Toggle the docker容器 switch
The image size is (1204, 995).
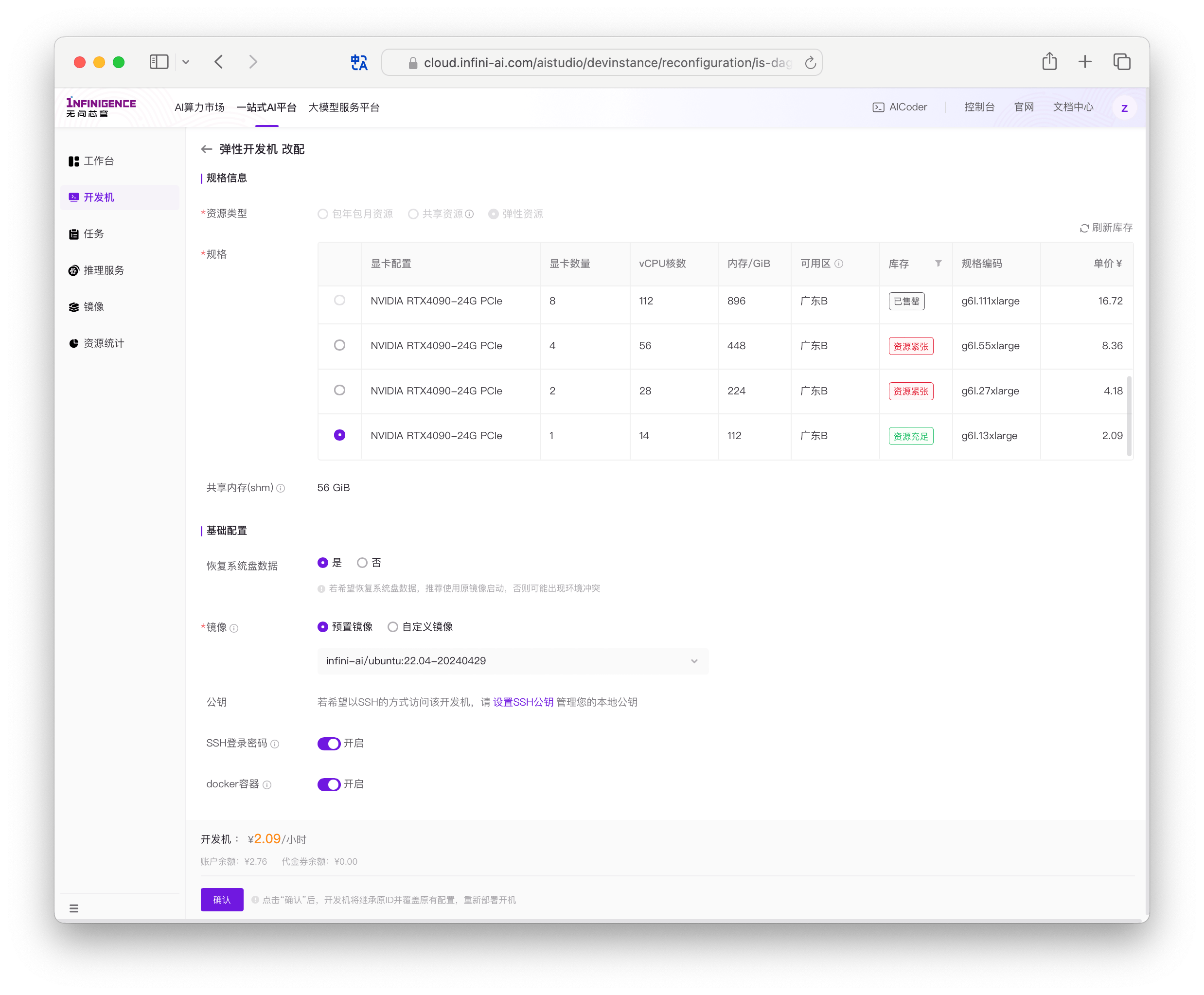(329, 784)
